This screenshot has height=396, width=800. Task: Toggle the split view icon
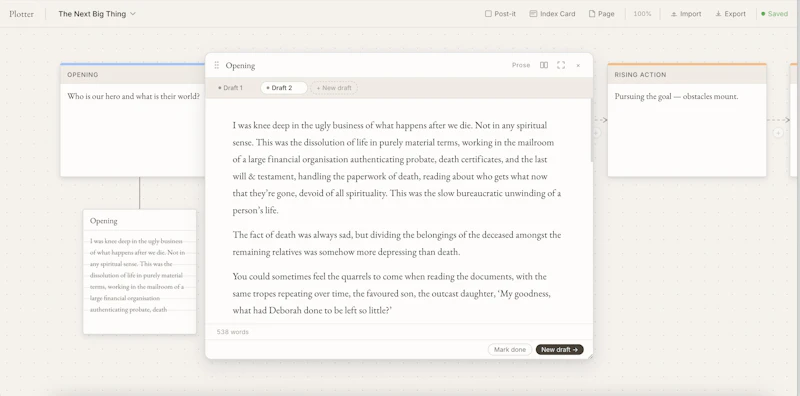(544, 65)
